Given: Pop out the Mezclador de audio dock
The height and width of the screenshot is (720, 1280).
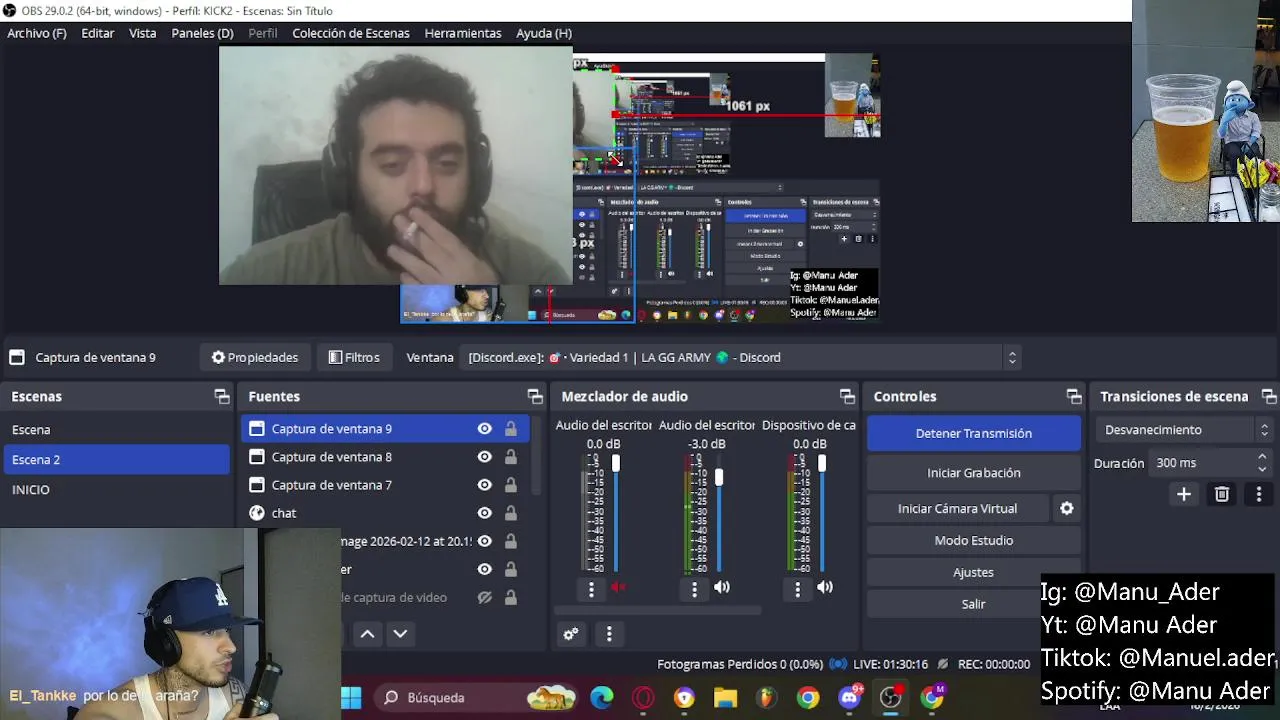Looking at the screenshot, I should point(847,397).
